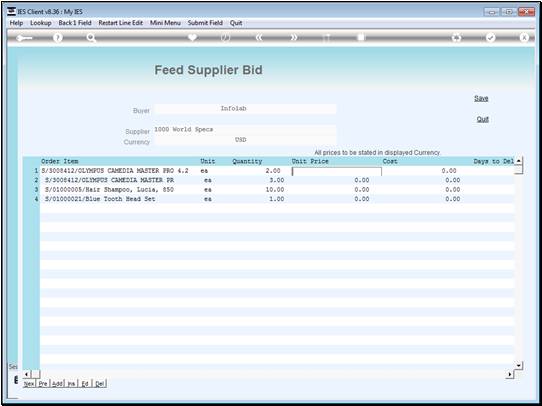Click the Save link
The width and height of the screenshot is (542, 406).
click(481, 98)
